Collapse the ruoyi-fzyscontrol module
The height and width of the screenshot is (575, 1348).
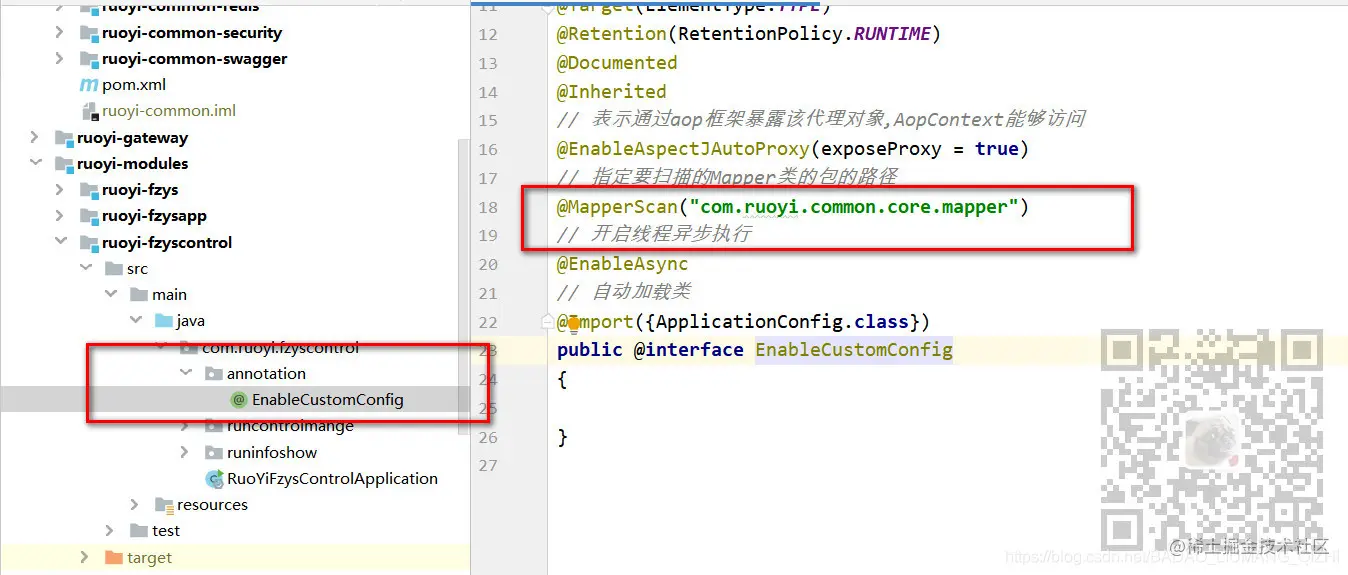[60, 243]
